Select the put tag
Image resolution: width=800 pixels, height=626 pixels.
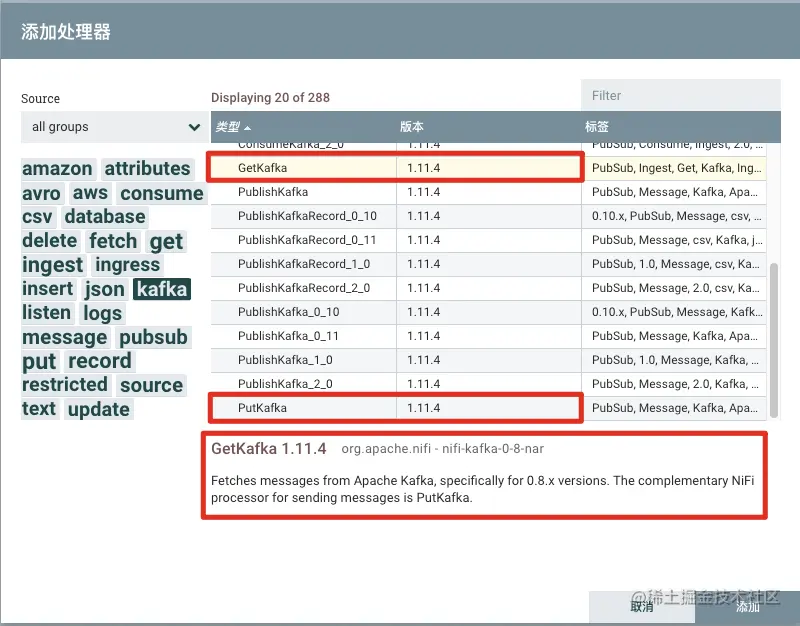click(39, 361)
